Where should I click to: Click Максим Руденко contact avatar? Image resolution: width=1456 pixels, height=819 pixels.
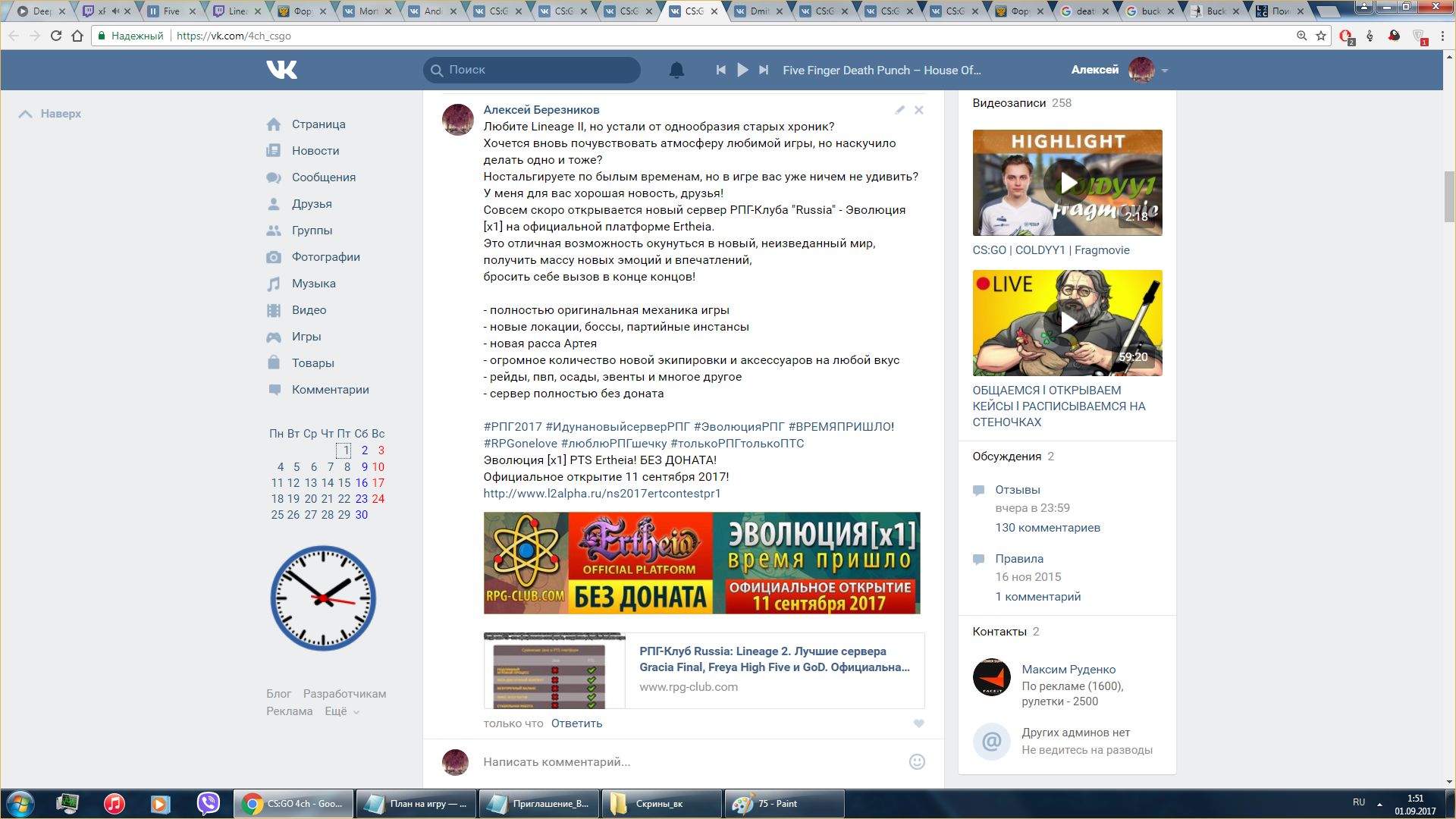coord(992,677)
